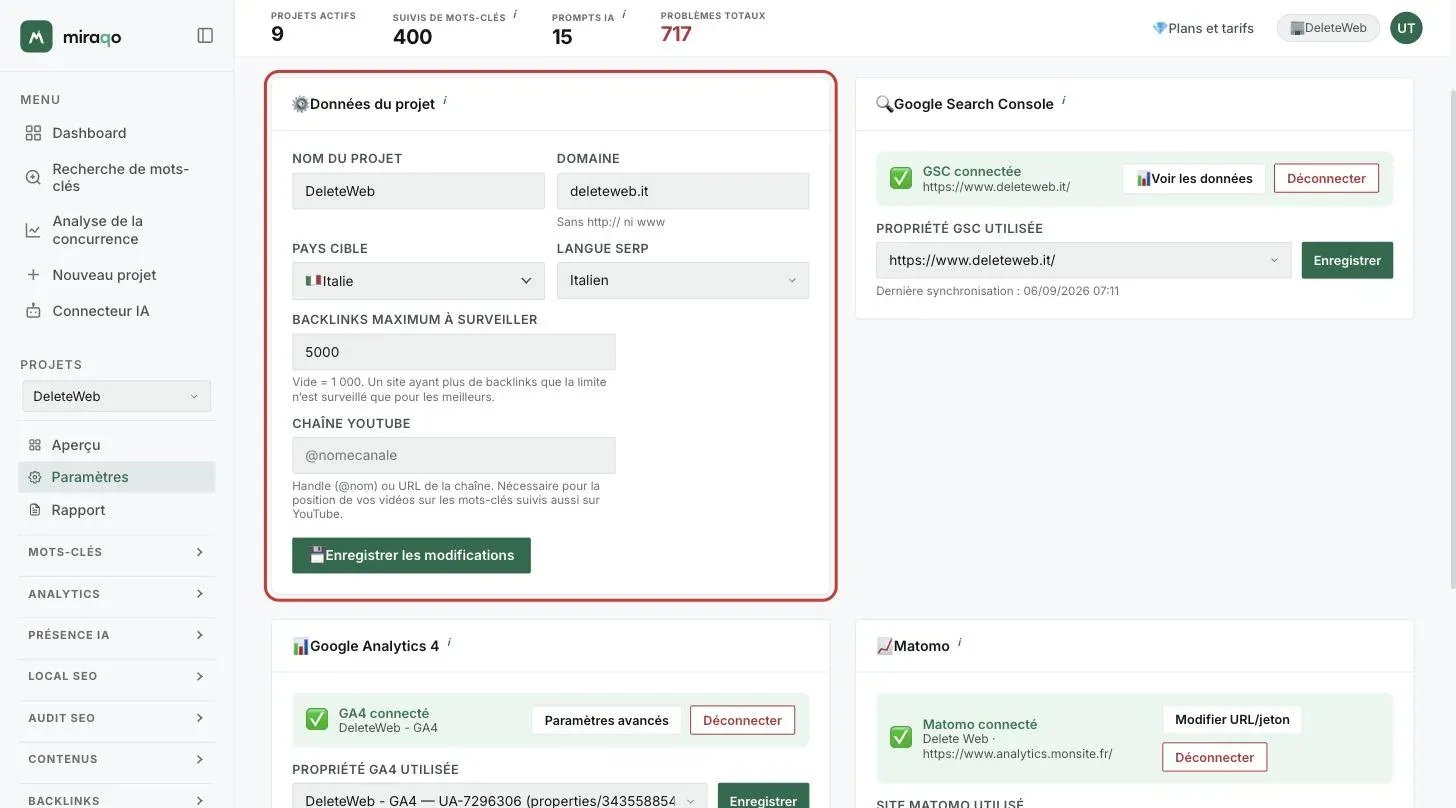Click the Analyse de la concurrence chart icon
Screen dimensions: 1456x808
pyautogui.click(x=33, y=230)
